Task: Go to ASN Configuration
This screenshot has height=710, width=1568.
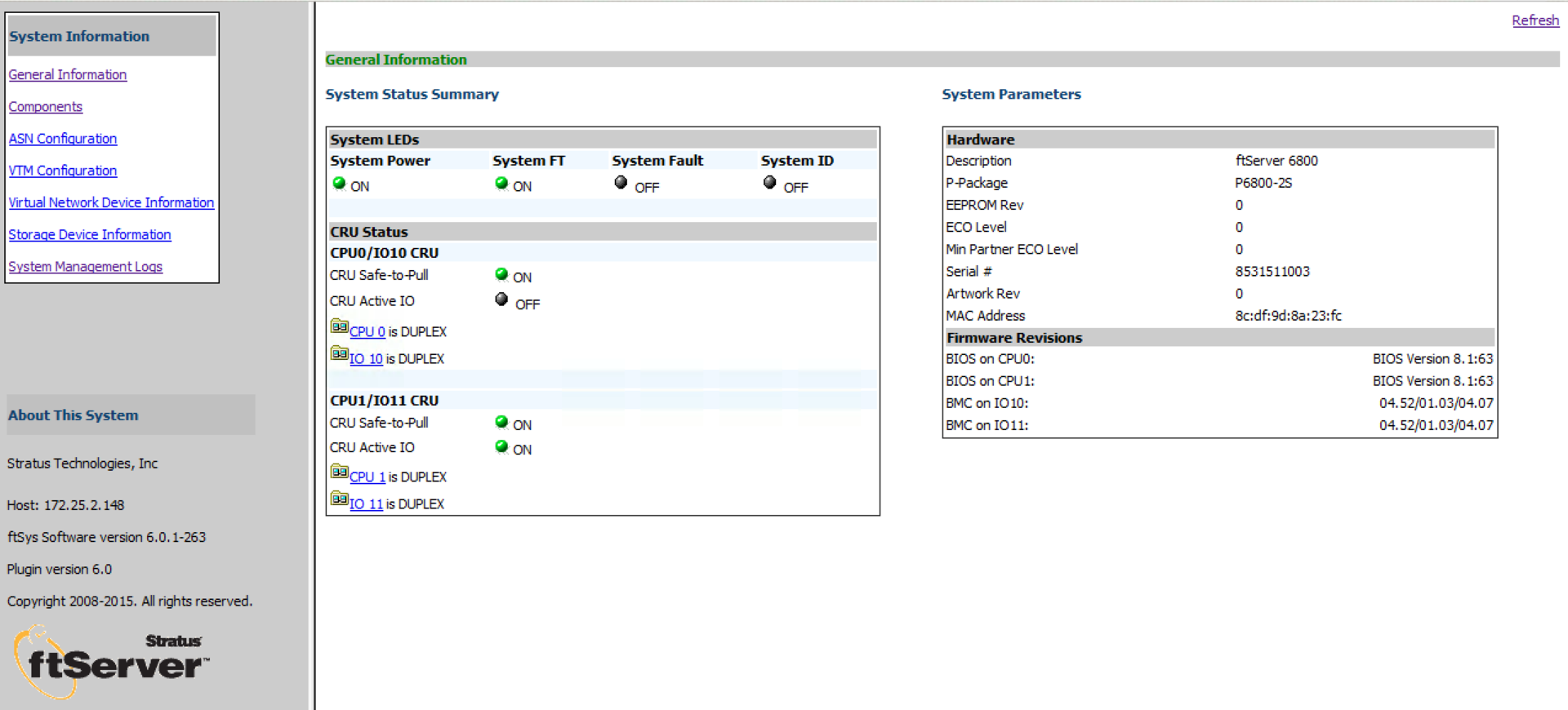Action: [x=63, y=139]
